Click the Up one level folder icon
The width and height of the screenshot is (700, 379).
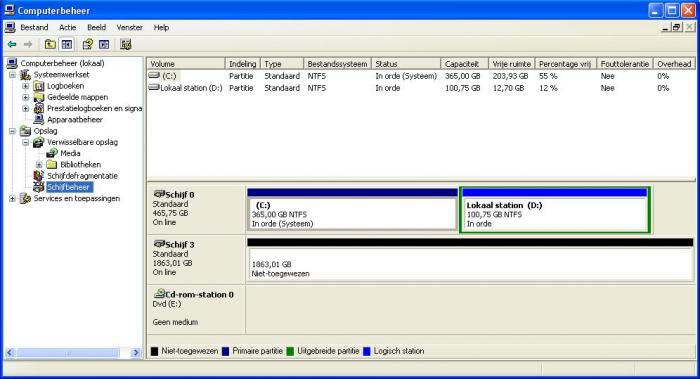tap(50, 44)
